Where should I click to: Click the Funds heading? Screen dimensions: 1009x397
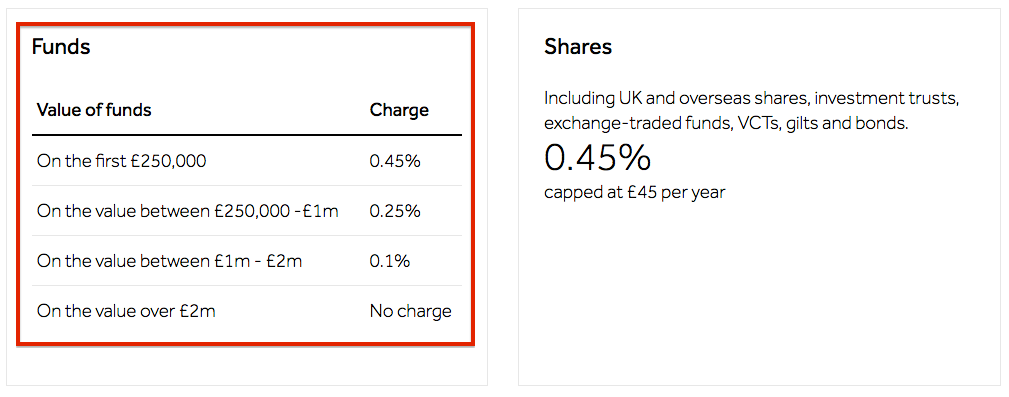60,47
